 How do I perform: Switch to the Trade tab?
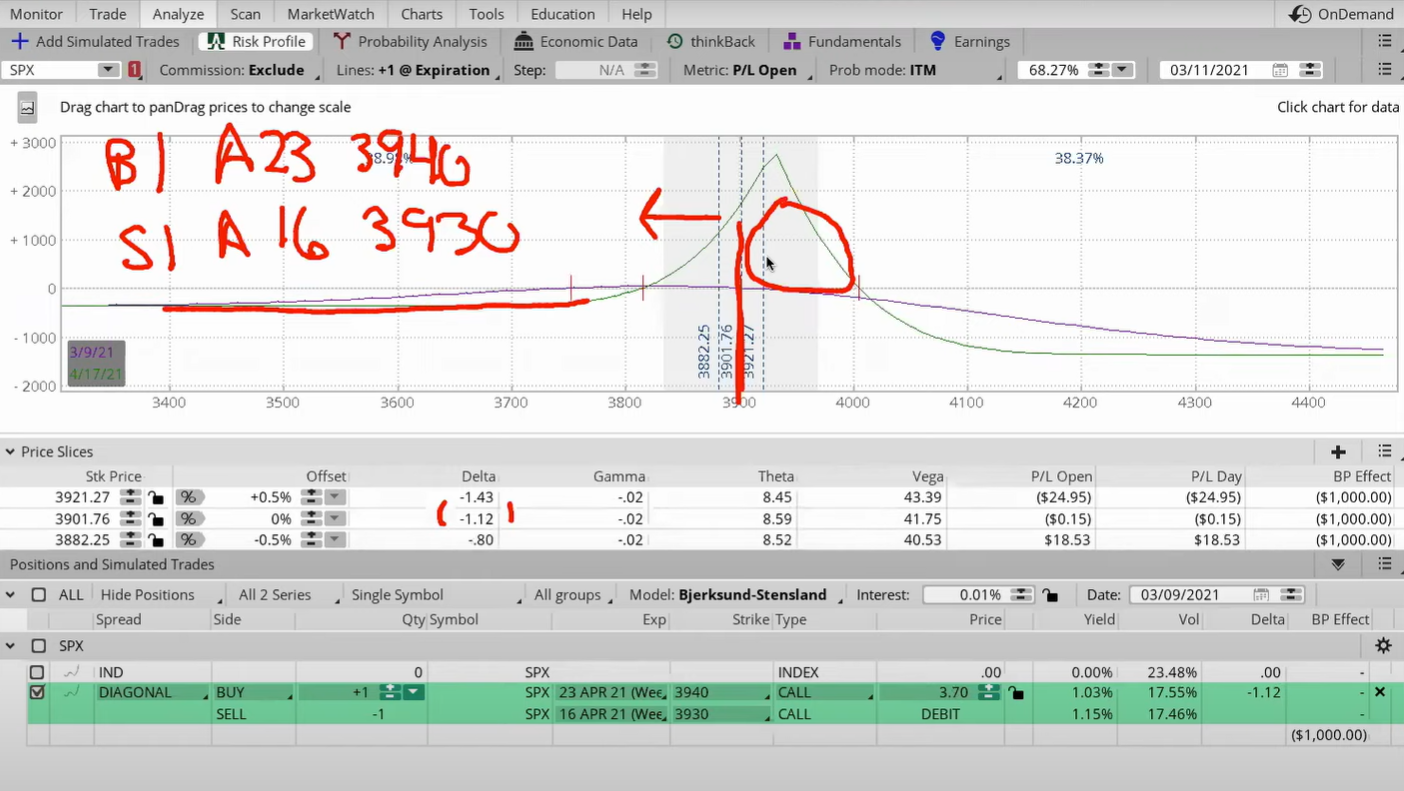click(x=107, y=14)
